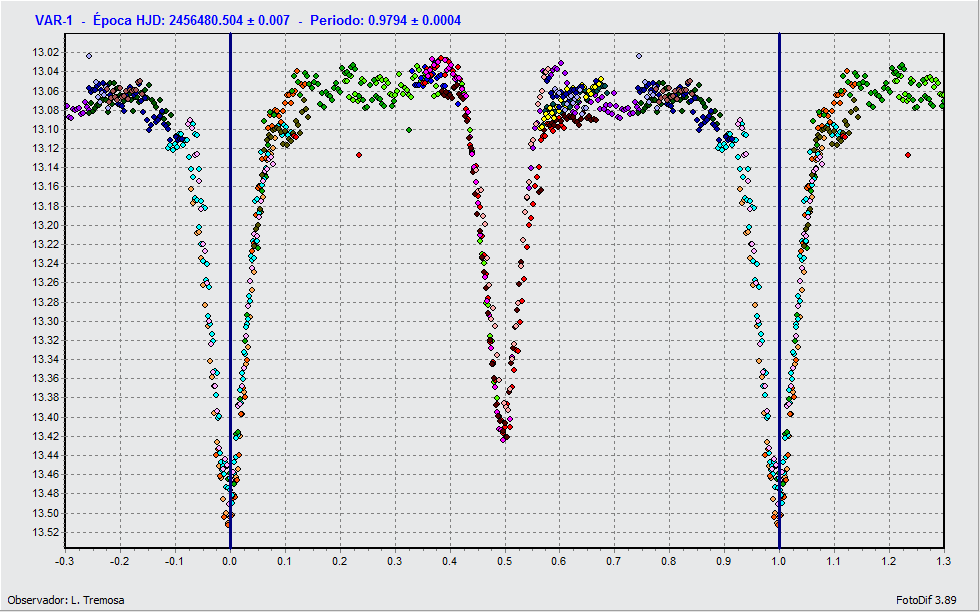Click the 13.46 magnitude axis label

click(x=45, y=474)
